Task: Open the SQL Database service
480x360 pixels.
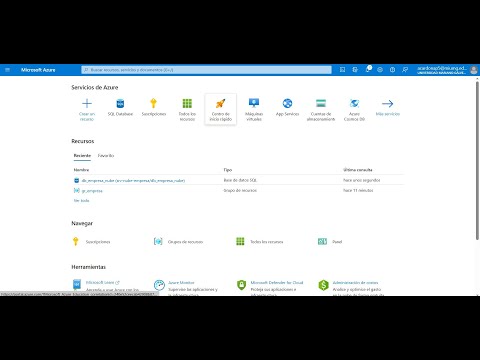Action: point(120,107)
